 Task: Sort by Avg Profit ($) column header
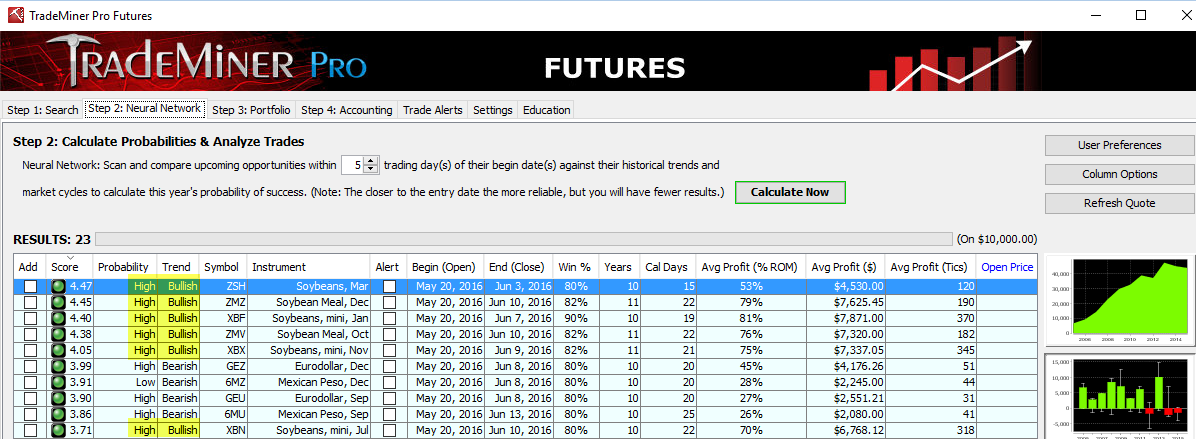pyautogui.click(x=845, y=267)
